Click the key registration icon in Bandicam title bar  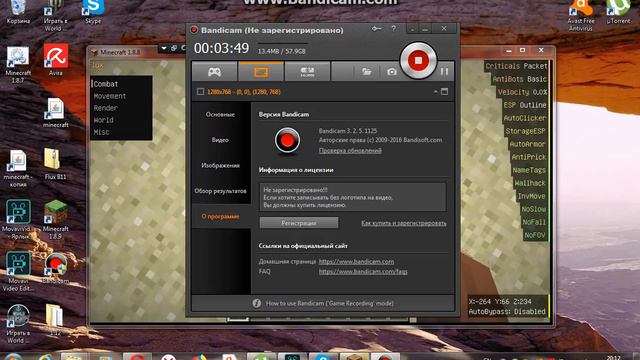tap(376, 29)
